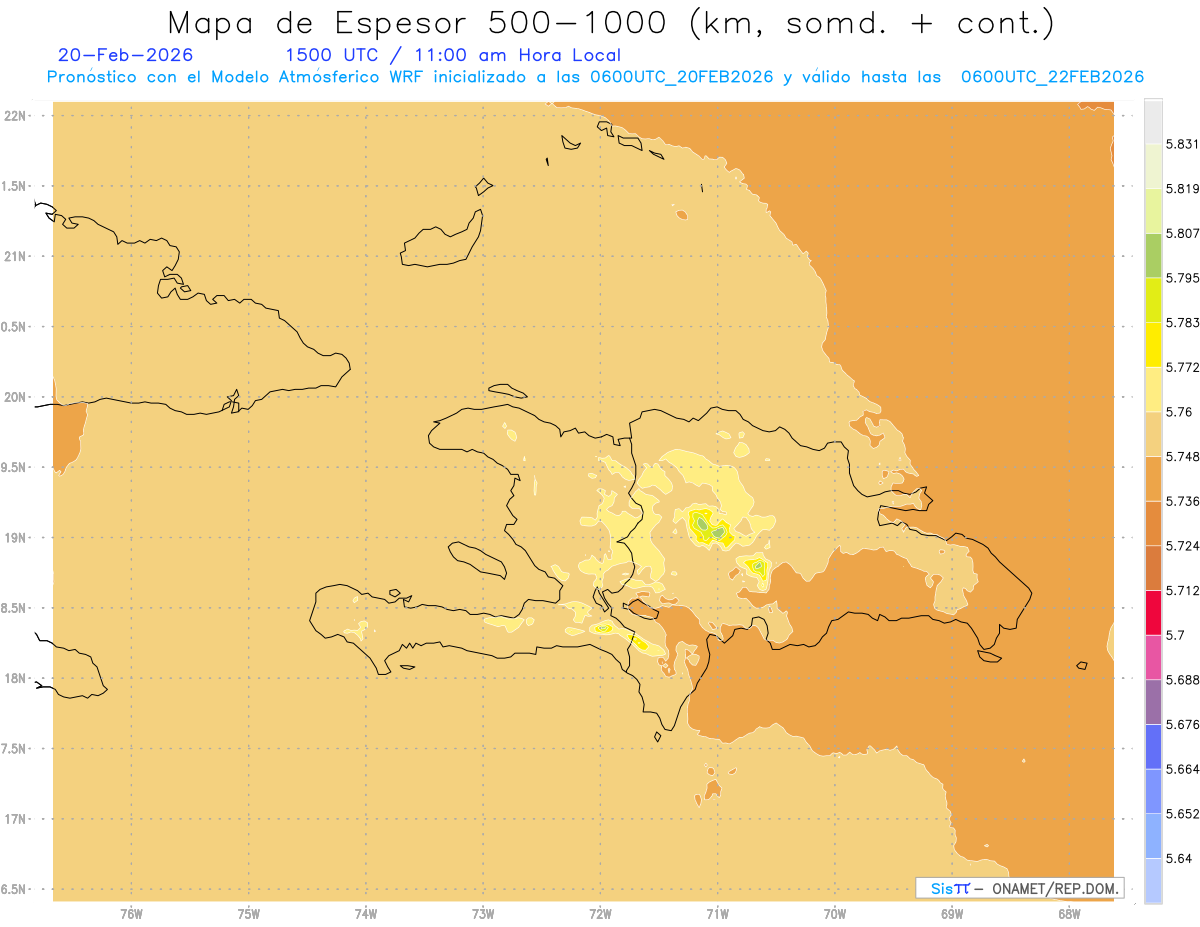Click the 70W longitude label

[x=835, y=913]
